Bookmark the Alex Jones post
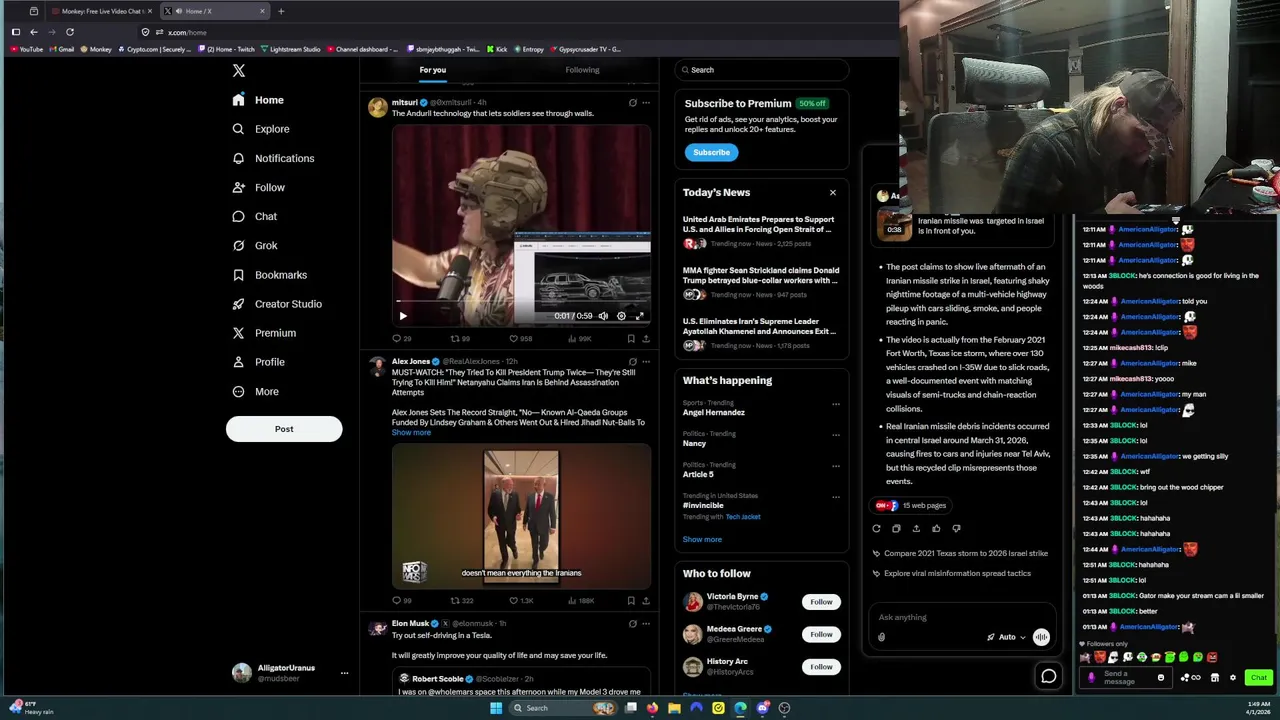1280x720 pixels. pyautogui.click(x=631, y=601)
